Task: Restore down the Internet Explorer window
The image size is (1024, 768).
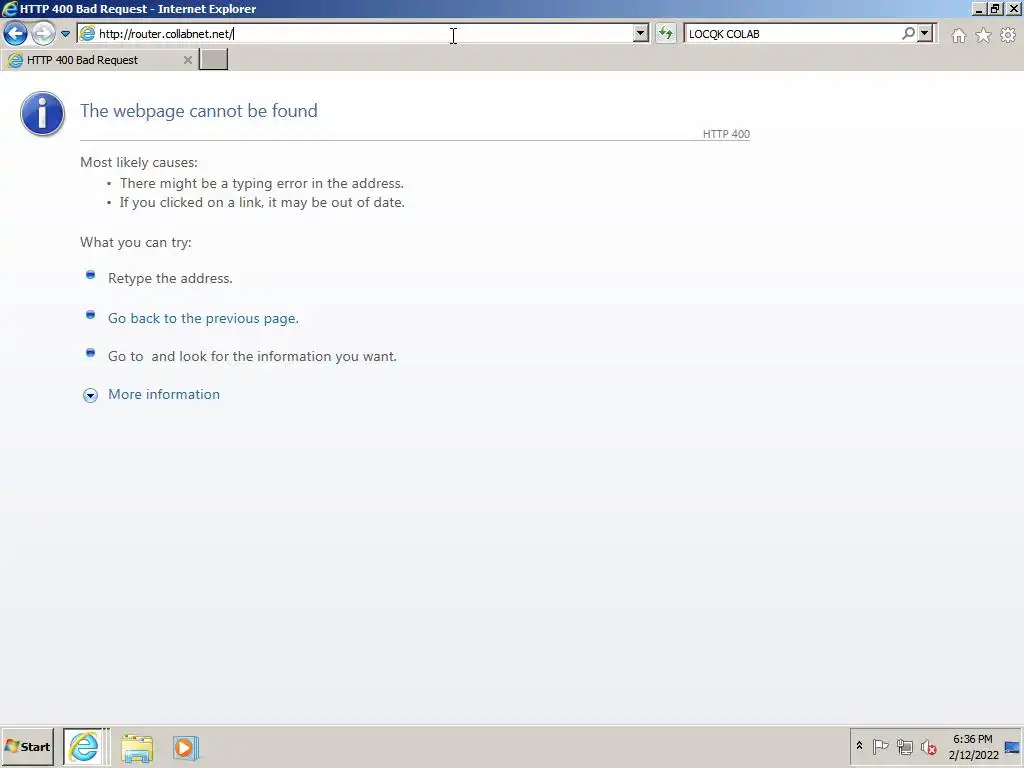Action: click(x=995, y=8)
